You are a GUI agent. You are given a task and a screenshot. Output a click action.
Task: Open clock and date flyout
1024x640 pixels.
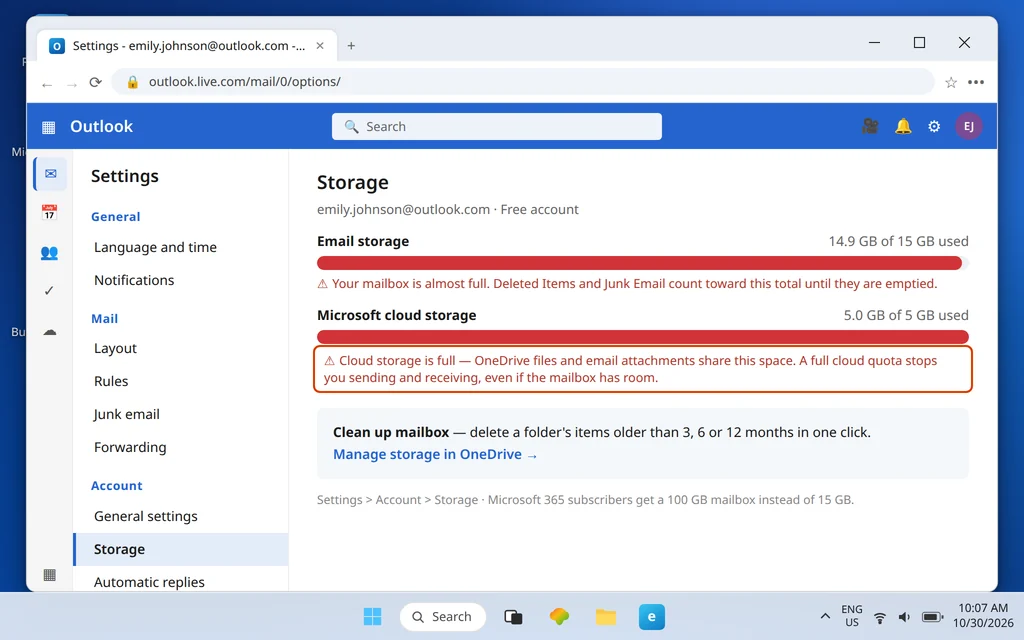(x=983, y=616)
